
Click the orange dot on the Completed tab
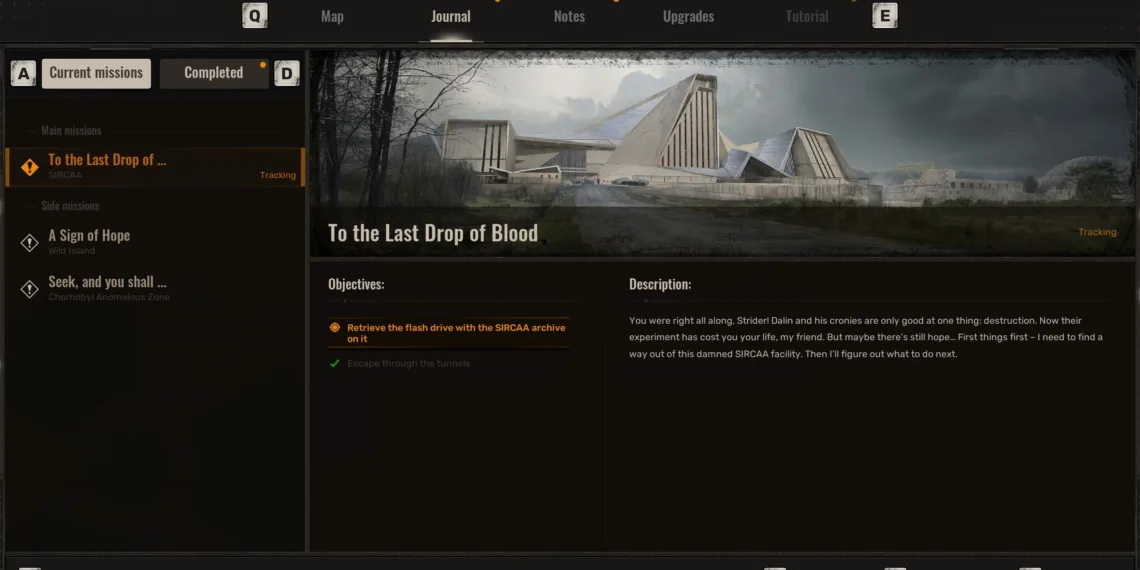tap(262, 65)
